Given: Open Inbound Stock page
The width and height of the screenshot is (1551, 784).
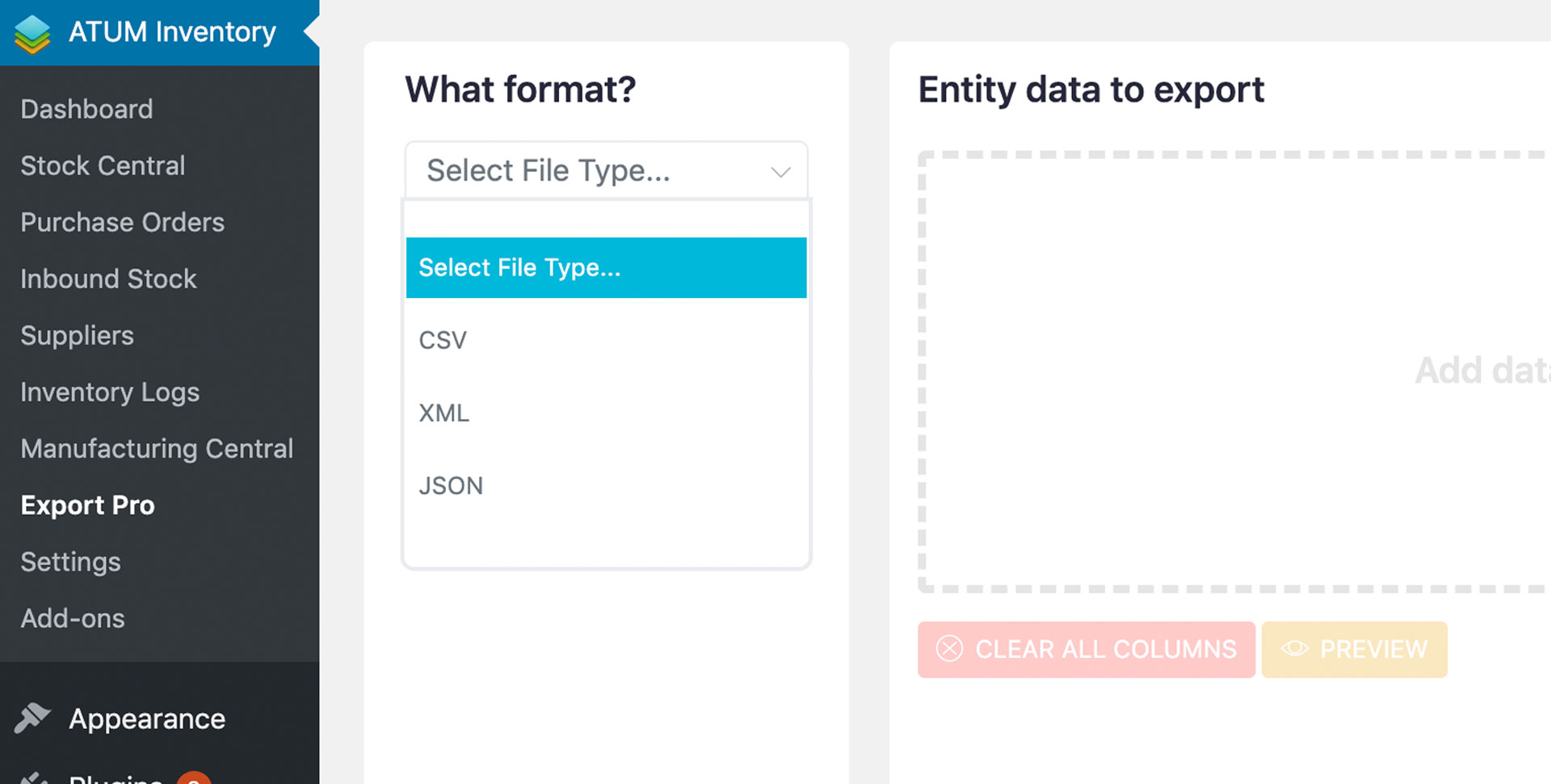Looking at the screenshot, I should (x=108, y=279).
